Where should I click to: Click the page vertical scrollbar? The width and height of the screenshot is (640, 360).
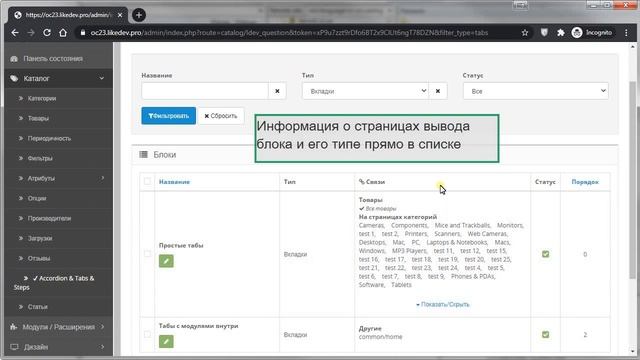[632, 180]
